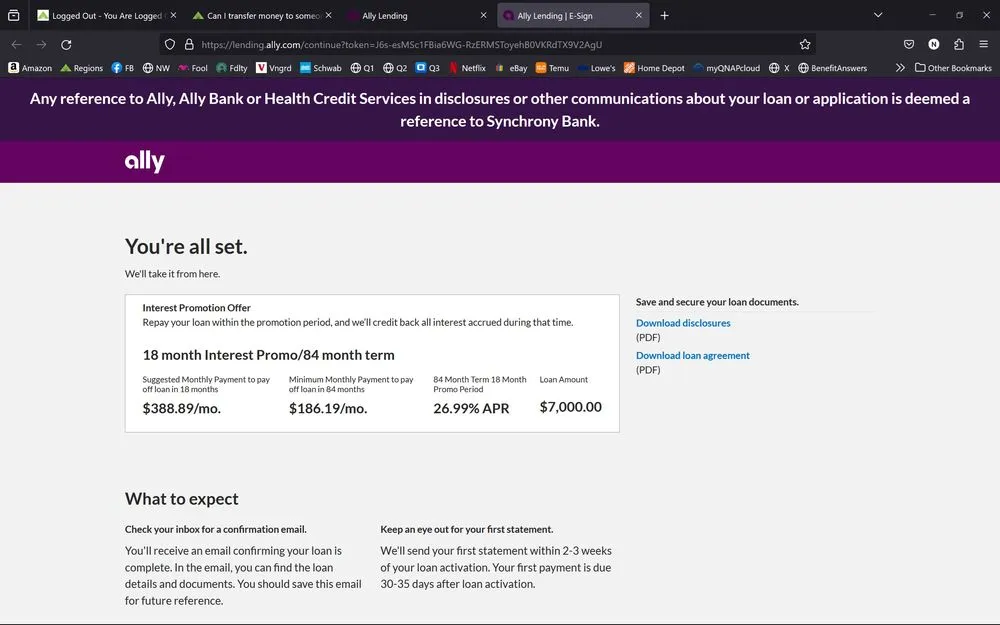
Task: Close the Can I transfer money tab
Action: coord(328,16)
